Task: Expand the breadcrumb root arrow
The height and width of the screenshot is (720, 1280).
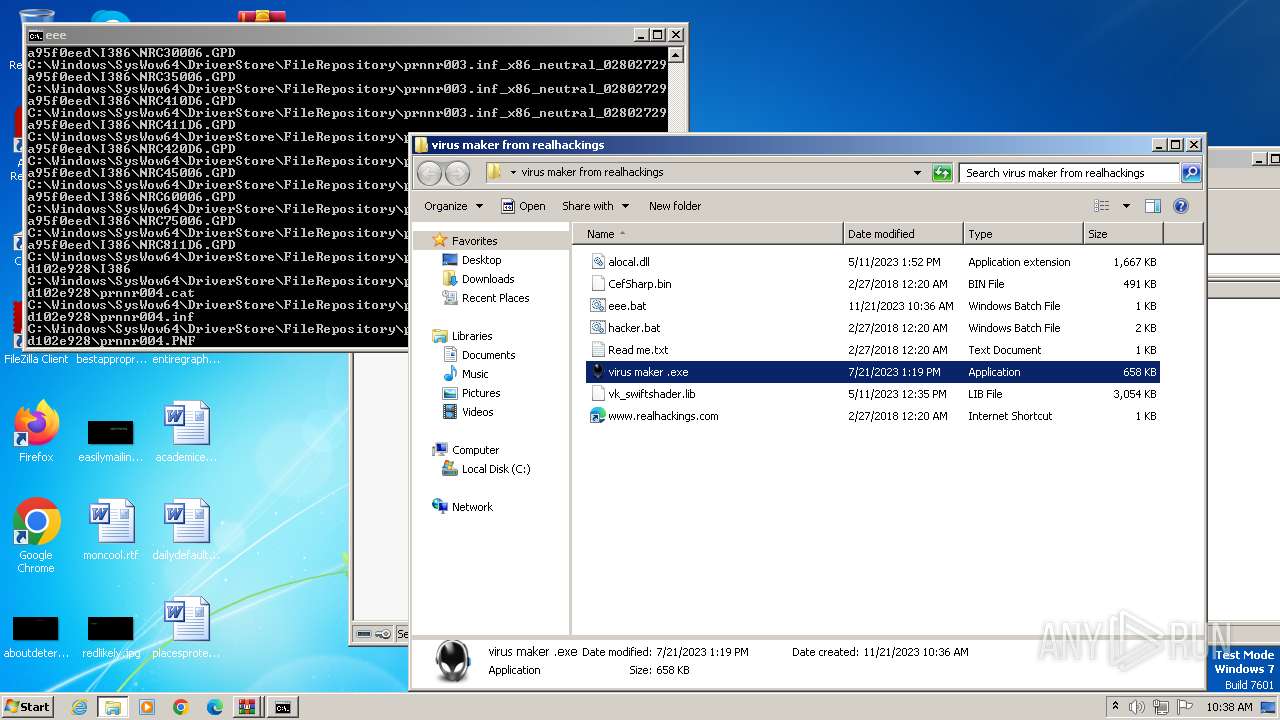Action: (x=513, y=173)
